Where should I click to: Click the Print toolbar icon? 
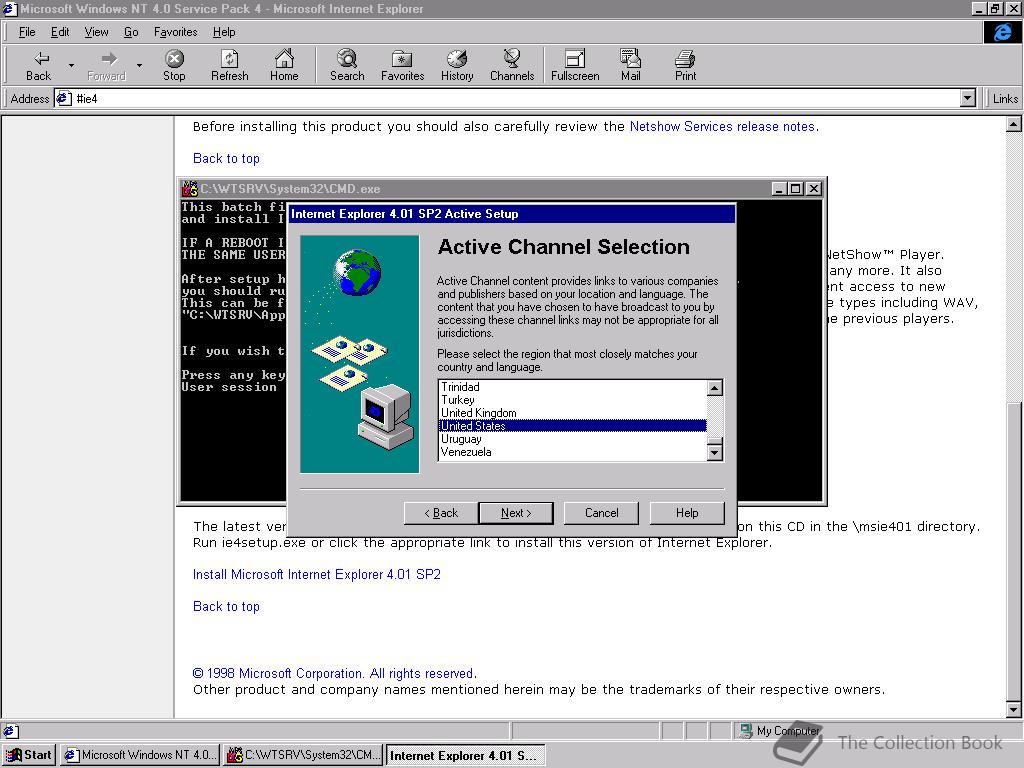pyautogui.click(x=685, y=66)
